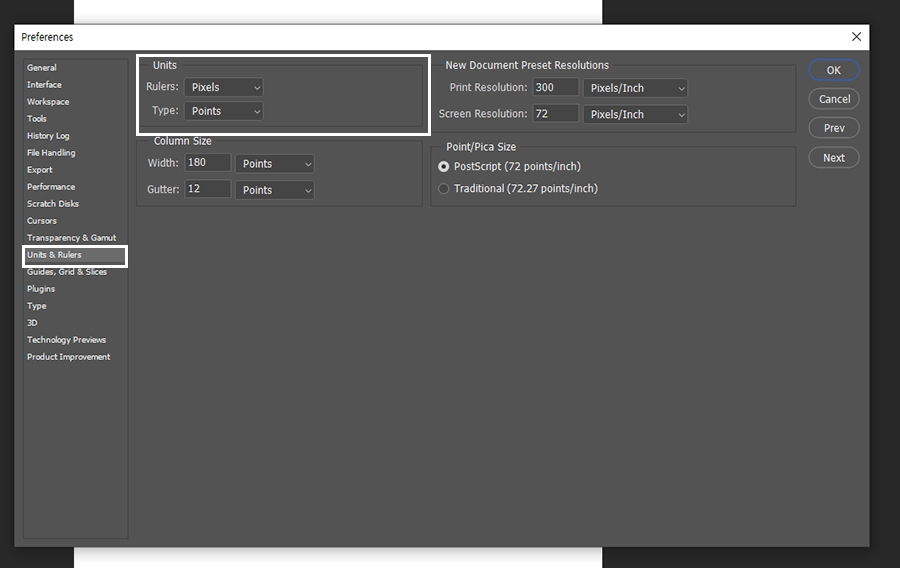900x568 pixels.
Task: Go to Workspace preferences
Action: (48, 102)
